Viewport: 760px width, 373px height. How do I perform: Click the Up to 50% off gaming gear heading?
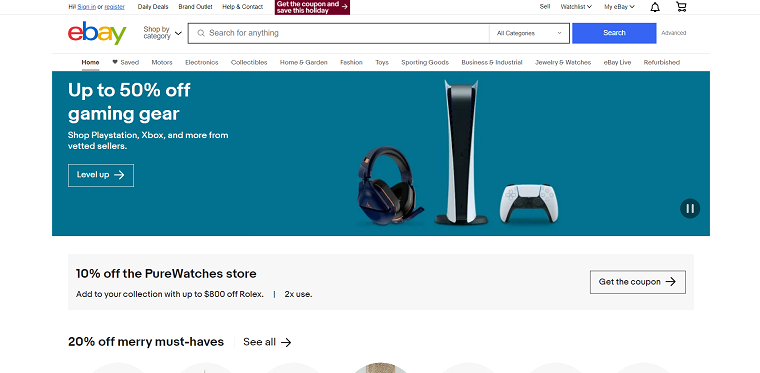click(129, 102)
